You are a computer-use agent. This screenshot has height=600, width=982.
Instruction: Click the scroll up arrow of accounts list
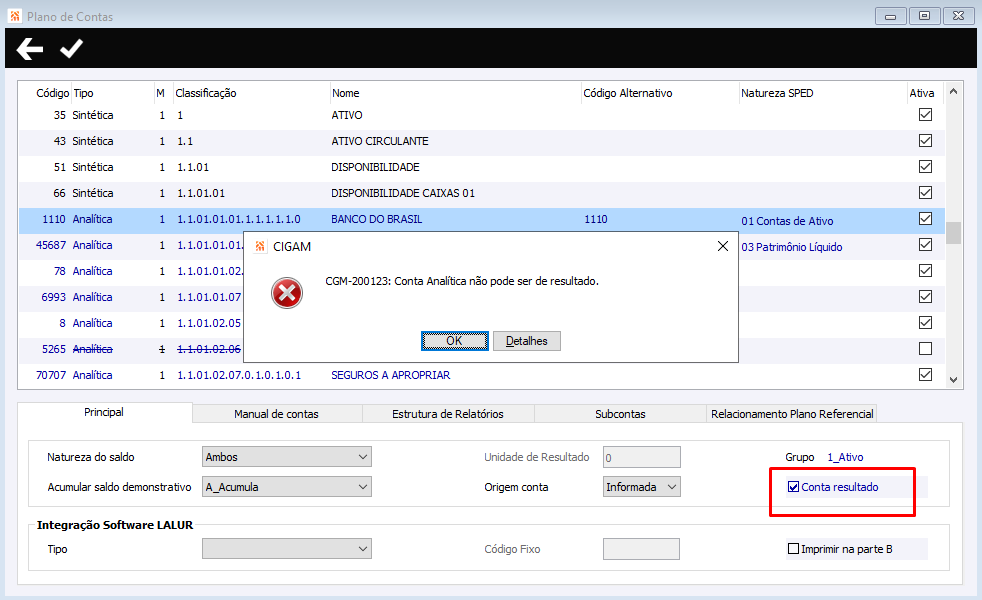click(x=953, y=91)
